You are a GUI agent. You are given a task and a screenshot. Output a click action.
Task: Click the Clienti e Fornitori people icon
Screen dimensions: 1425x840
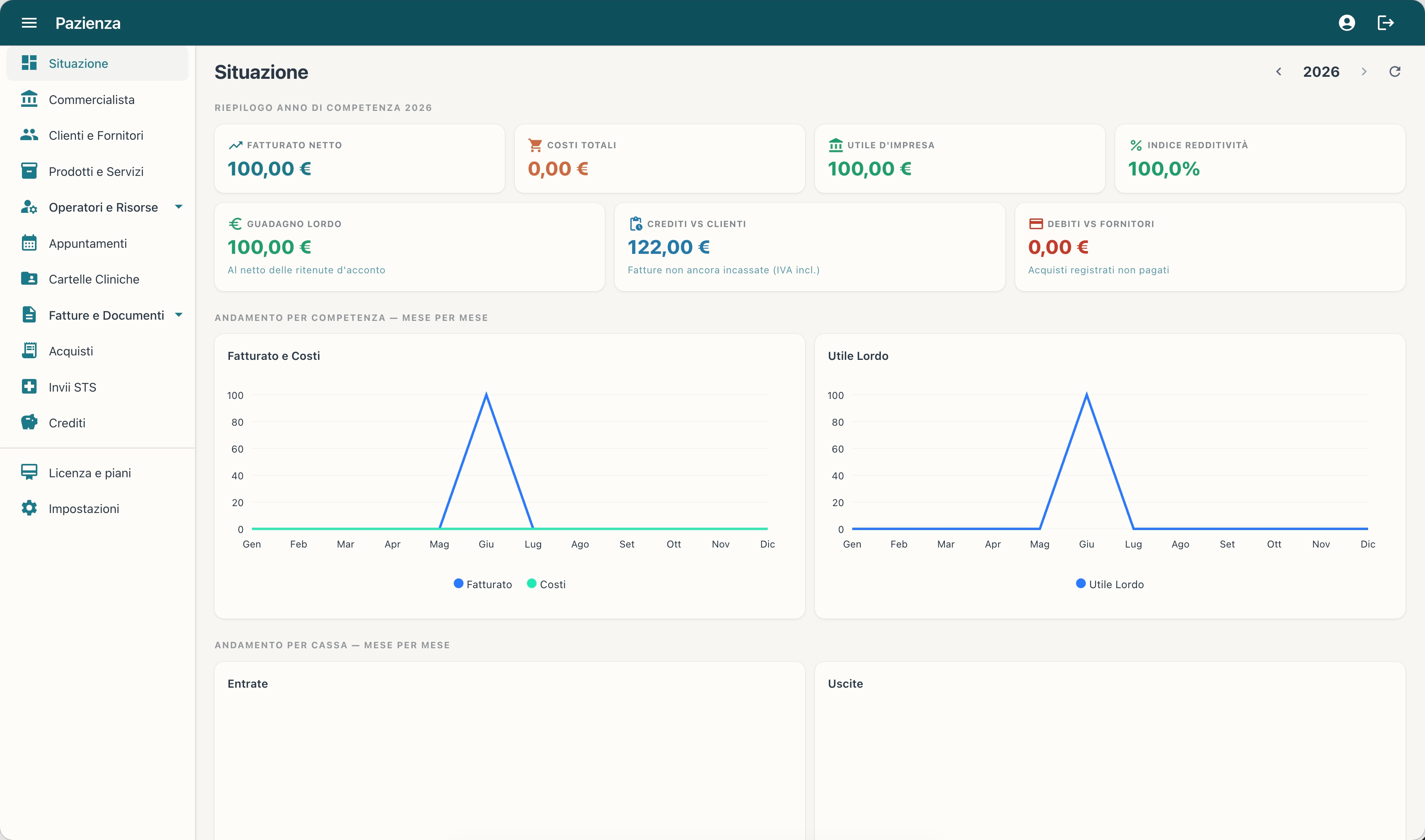pos(29,135)
